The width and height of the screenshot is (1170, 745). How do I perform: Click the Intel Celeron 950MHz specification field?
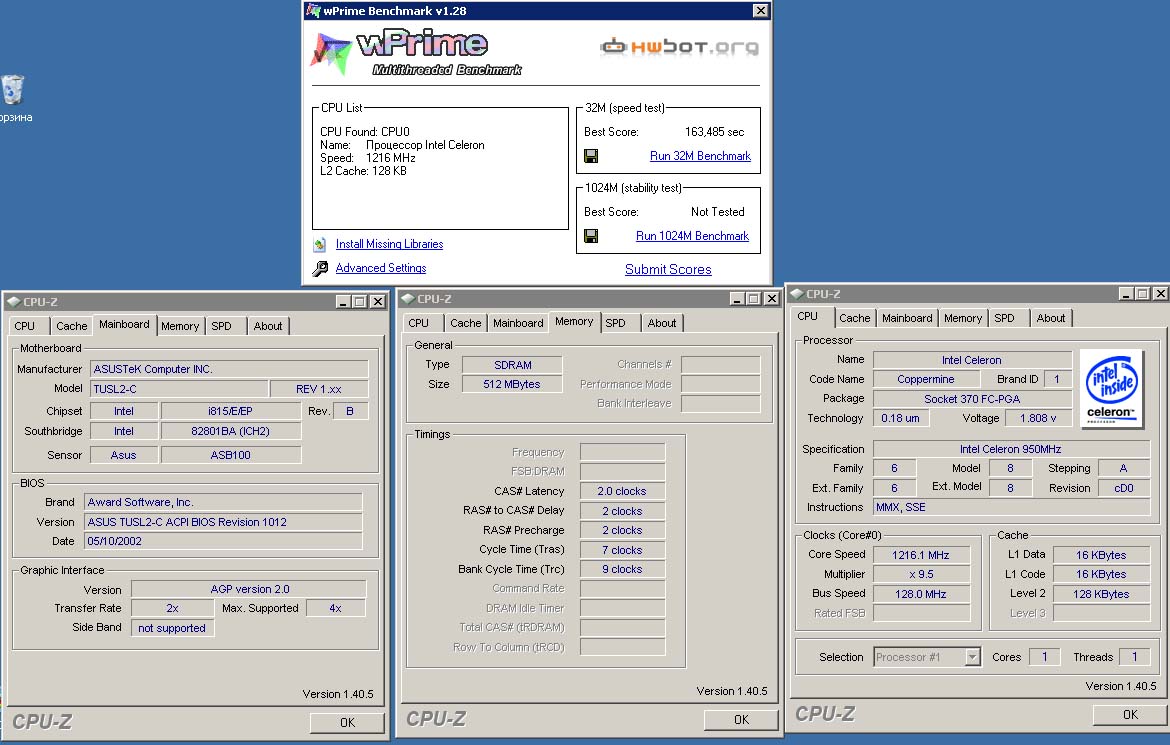tap(1011, 449)
